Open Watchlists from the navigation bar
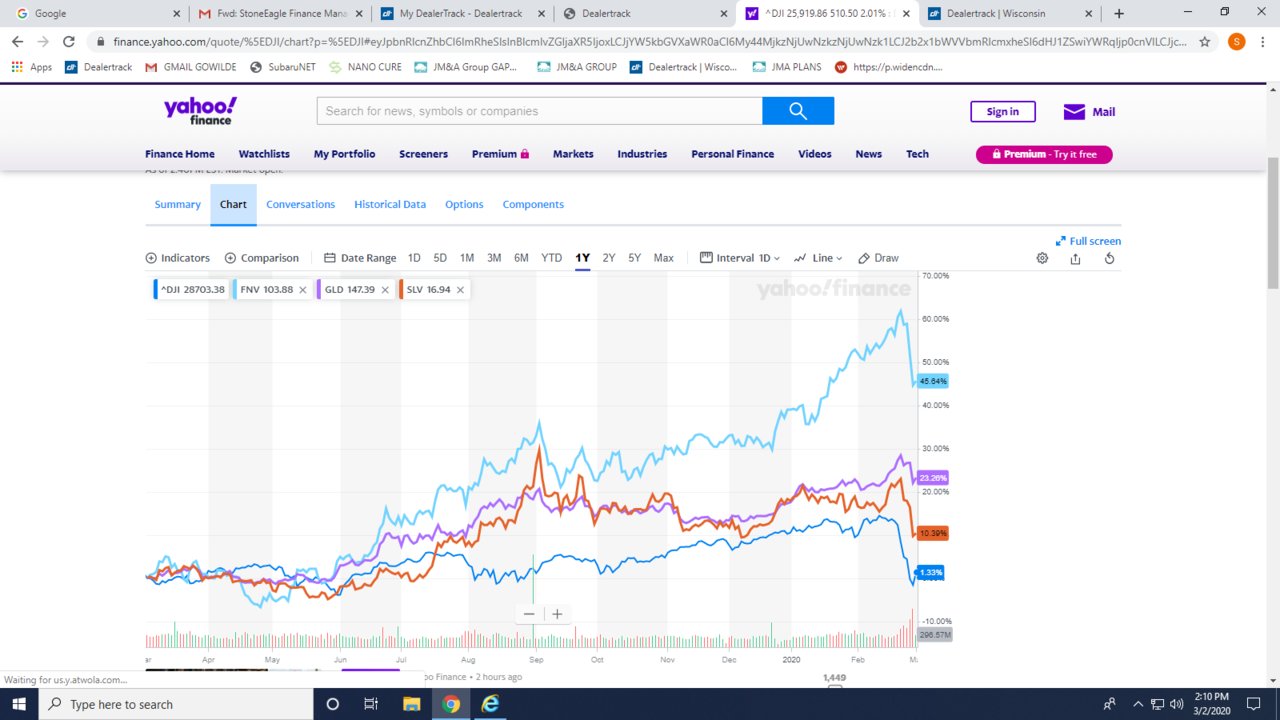 (x=264, y=154)
